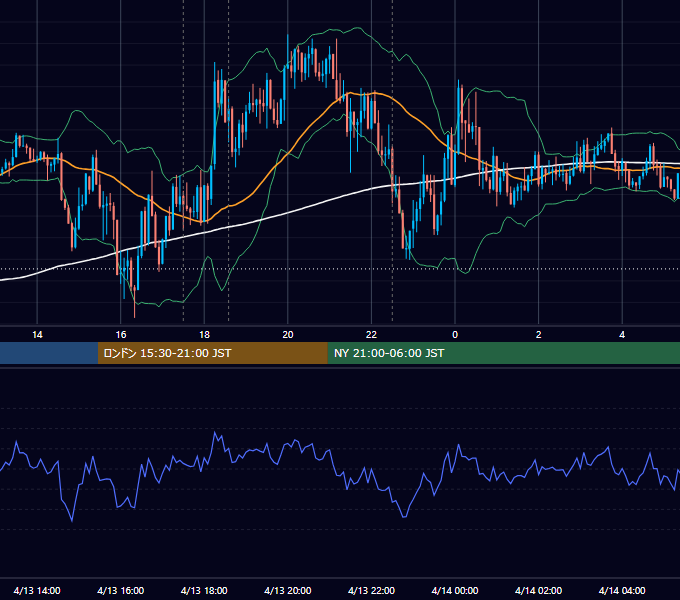This screenshot has height=600, width=680.
Task: Click the 4/14 00:00 date label
Action: [x=455, y=590]
